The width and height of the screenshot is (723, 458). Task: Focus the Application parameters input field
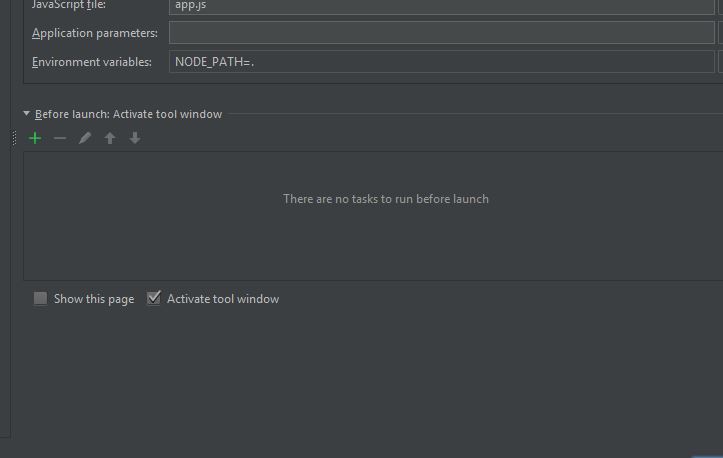click(x=442, y=33)
